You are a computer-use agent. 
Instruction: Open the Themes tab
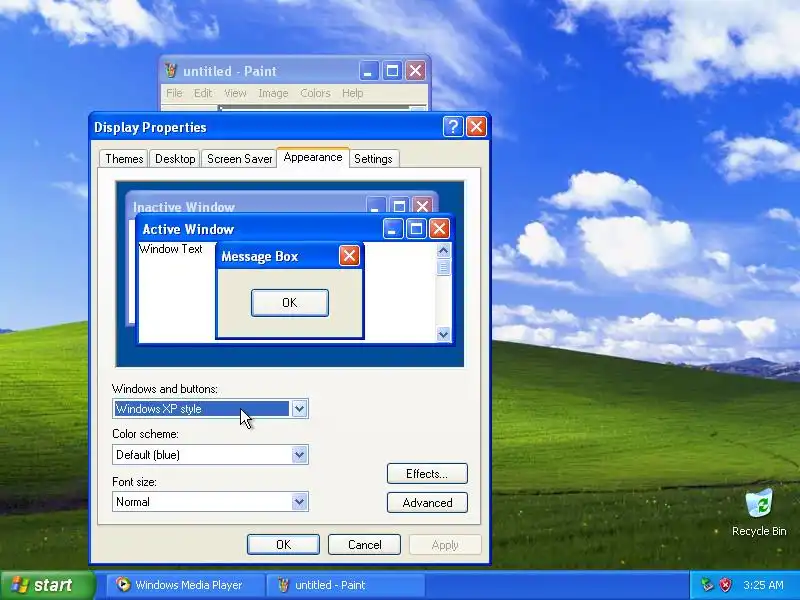click(x=124, y=159)
